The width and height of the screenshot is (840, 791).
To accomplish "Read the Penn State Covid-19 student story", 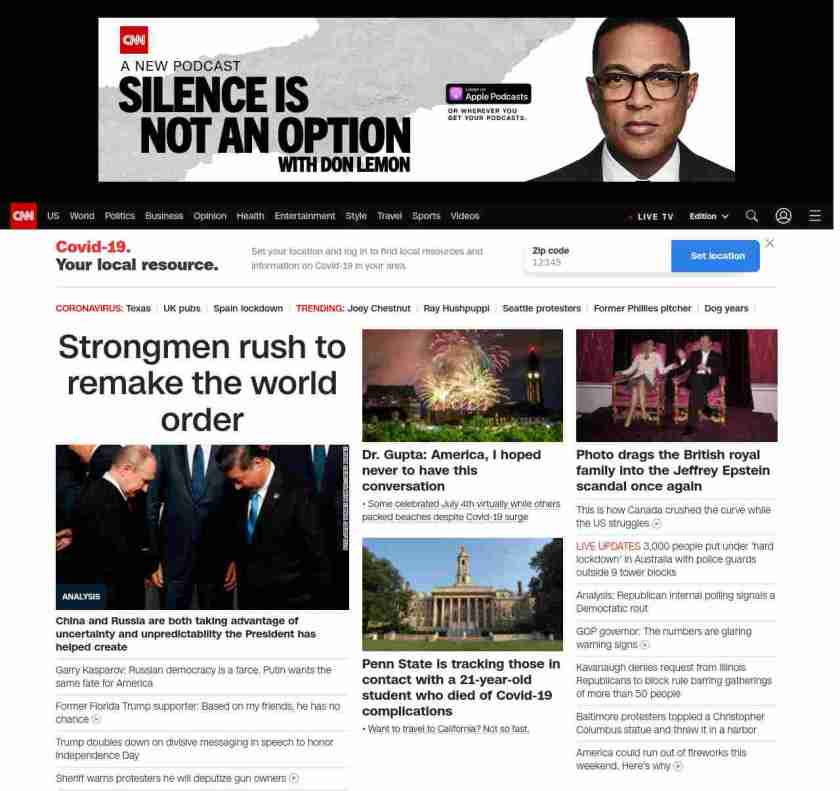I will tap(461, 687).
